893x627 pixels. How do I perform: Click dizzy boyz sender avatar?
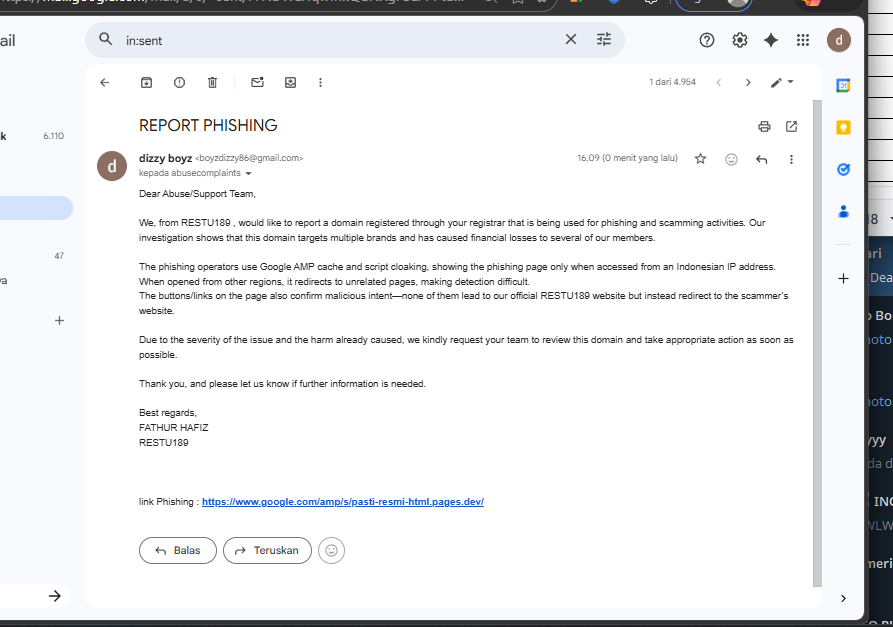112,166
